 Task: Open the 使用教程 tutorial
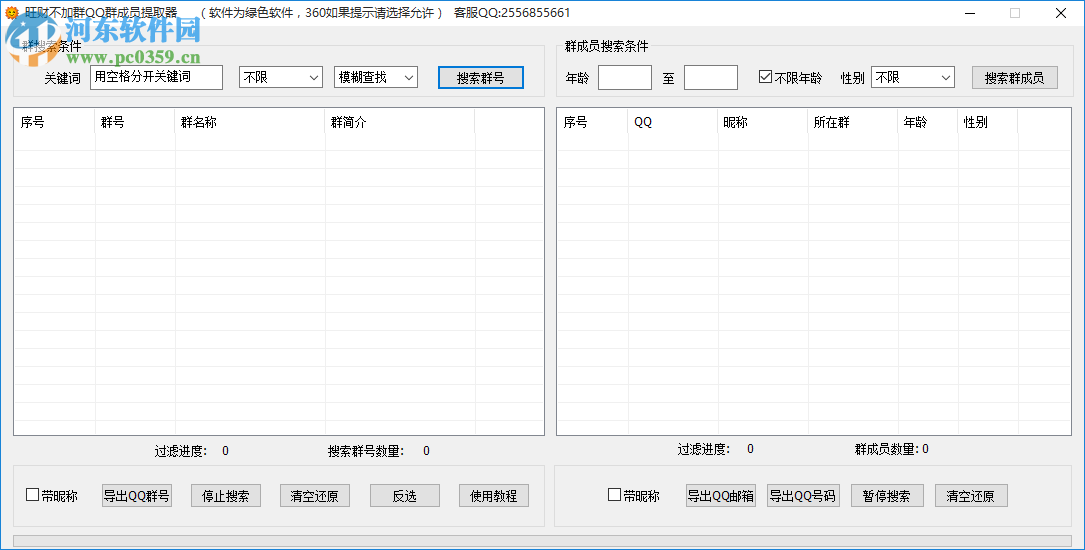[494, 495]
